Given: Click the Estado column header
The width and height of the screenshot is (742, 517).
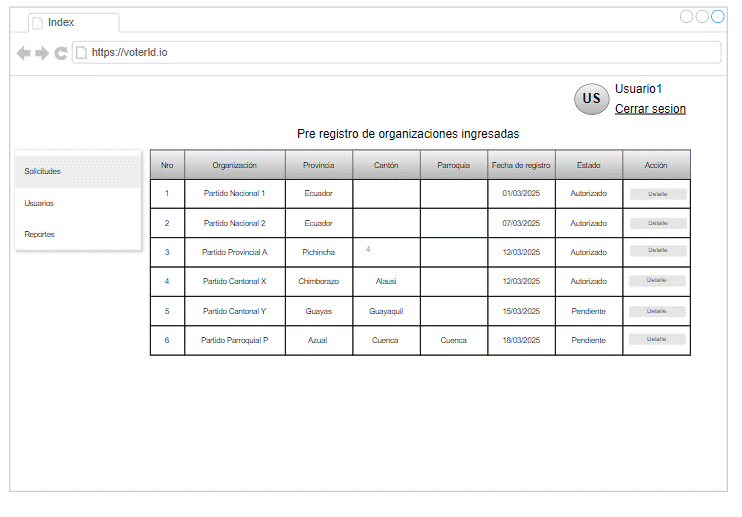Looking at the screenshot, I should pos(589,165).
